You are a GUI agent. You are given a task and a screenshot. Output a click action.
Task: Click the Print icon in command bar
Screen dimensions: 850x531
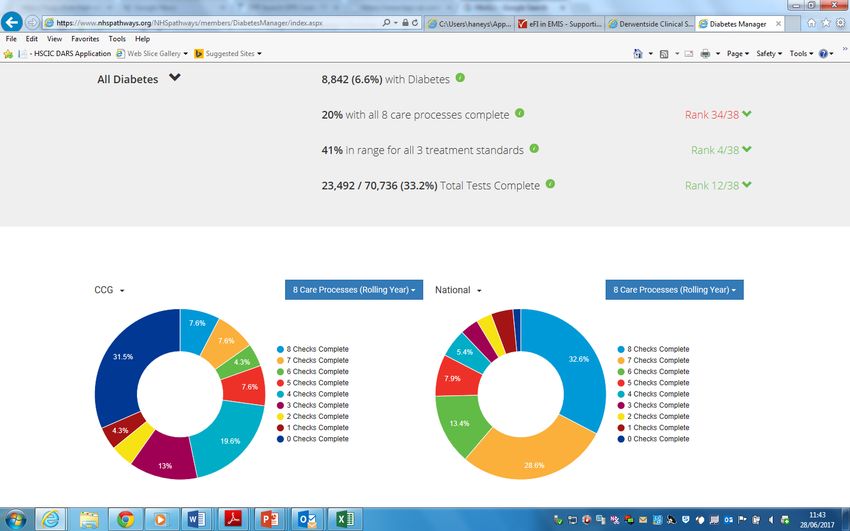pyautogui.click(x=705, y=54)
